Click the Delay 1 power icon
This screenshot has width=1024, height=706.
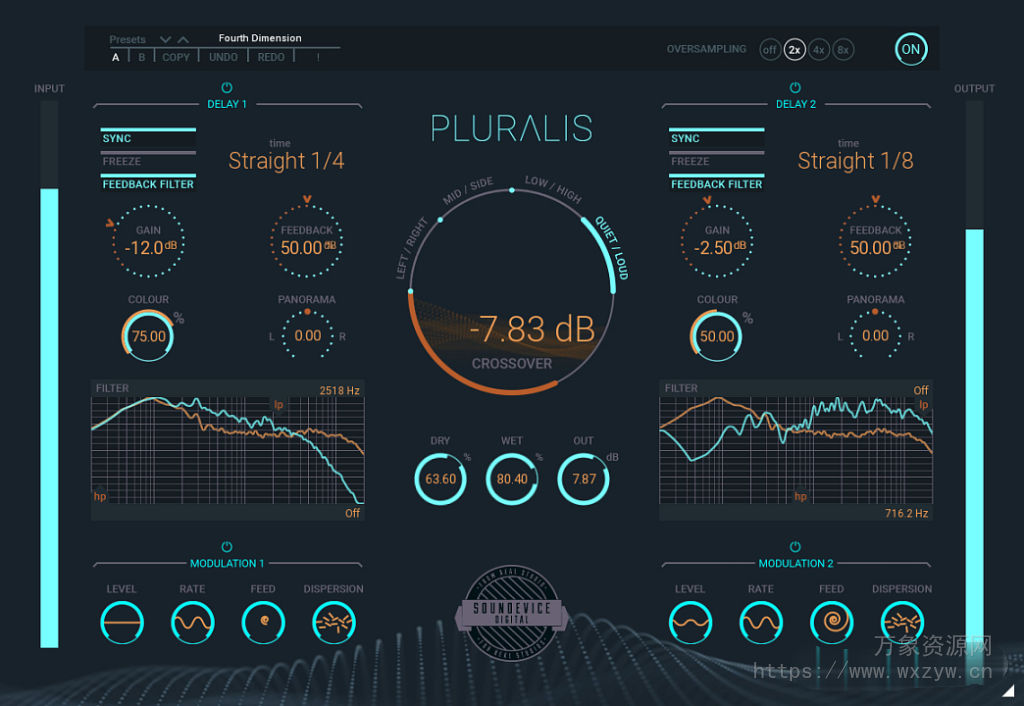(227, 87)
